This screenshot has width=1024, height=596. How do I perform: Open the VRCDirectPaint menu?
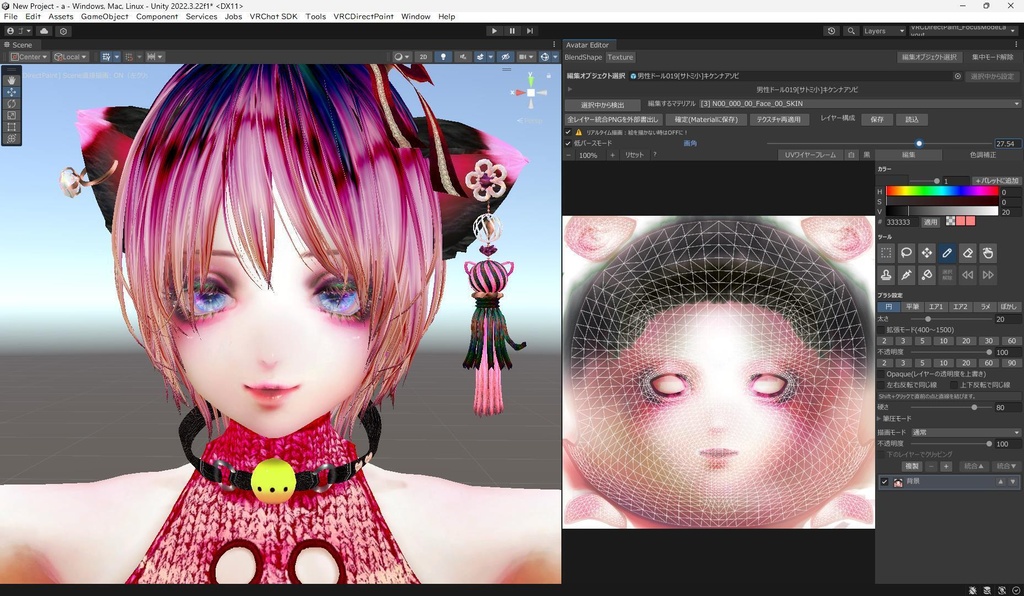point(363,16)
